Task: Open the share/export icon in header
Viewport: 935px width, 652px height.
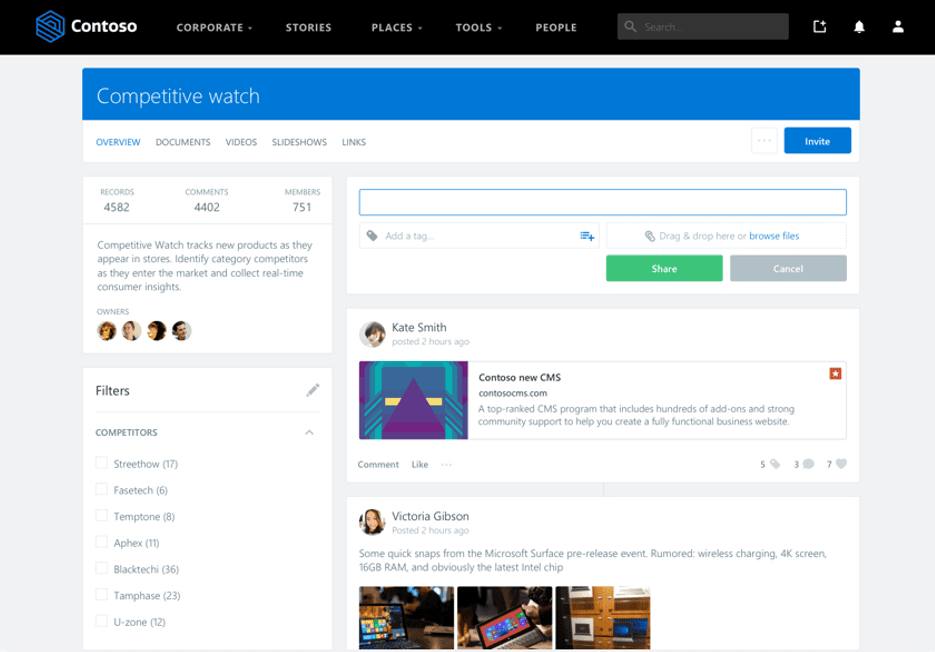Action: pyautogui.click(x=820, y=27)
